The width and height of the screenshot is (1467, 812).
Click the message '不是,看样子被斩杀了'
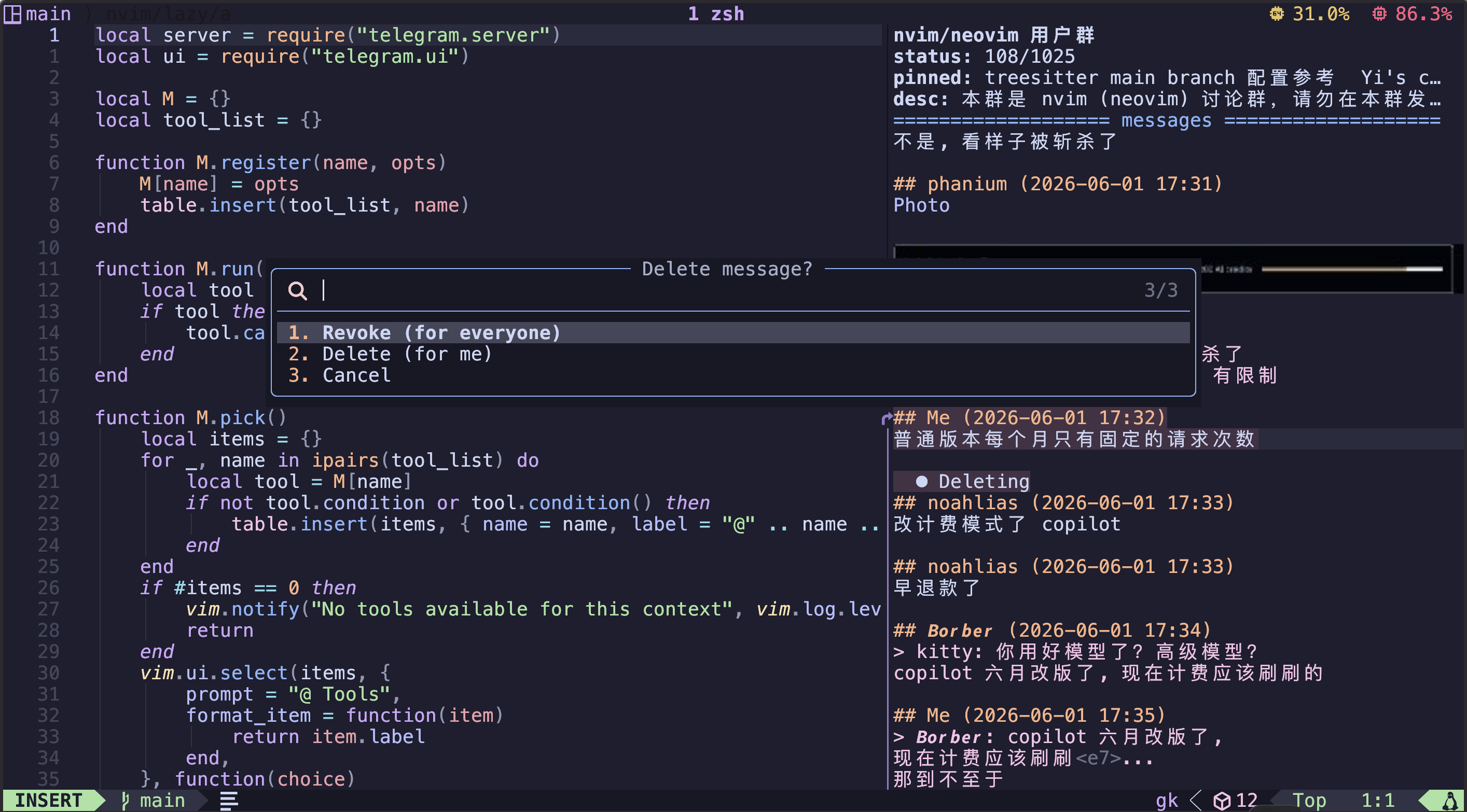tap(1006, 141)
